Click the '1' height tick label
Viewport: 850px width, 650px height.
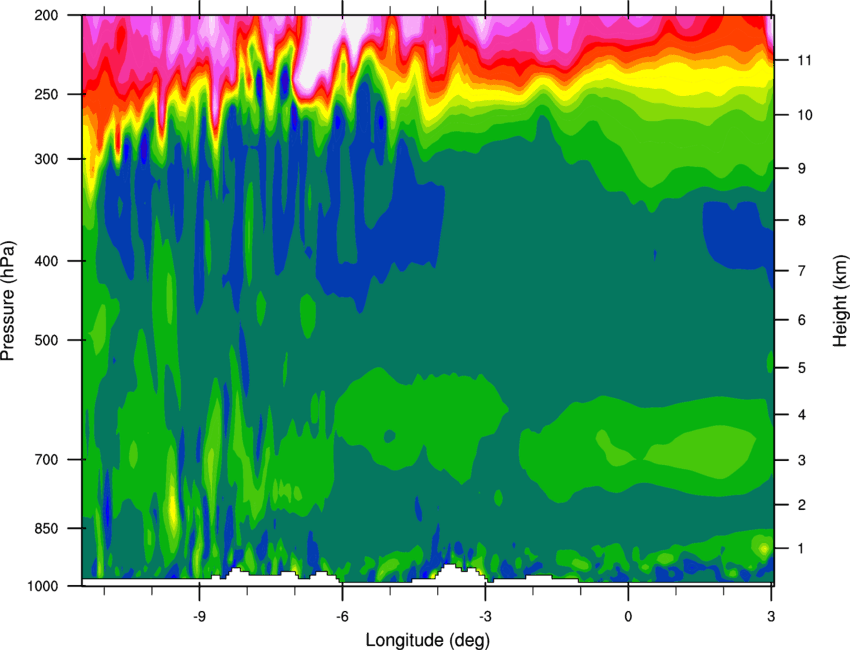pyautogui.click(x=802, y=549)
